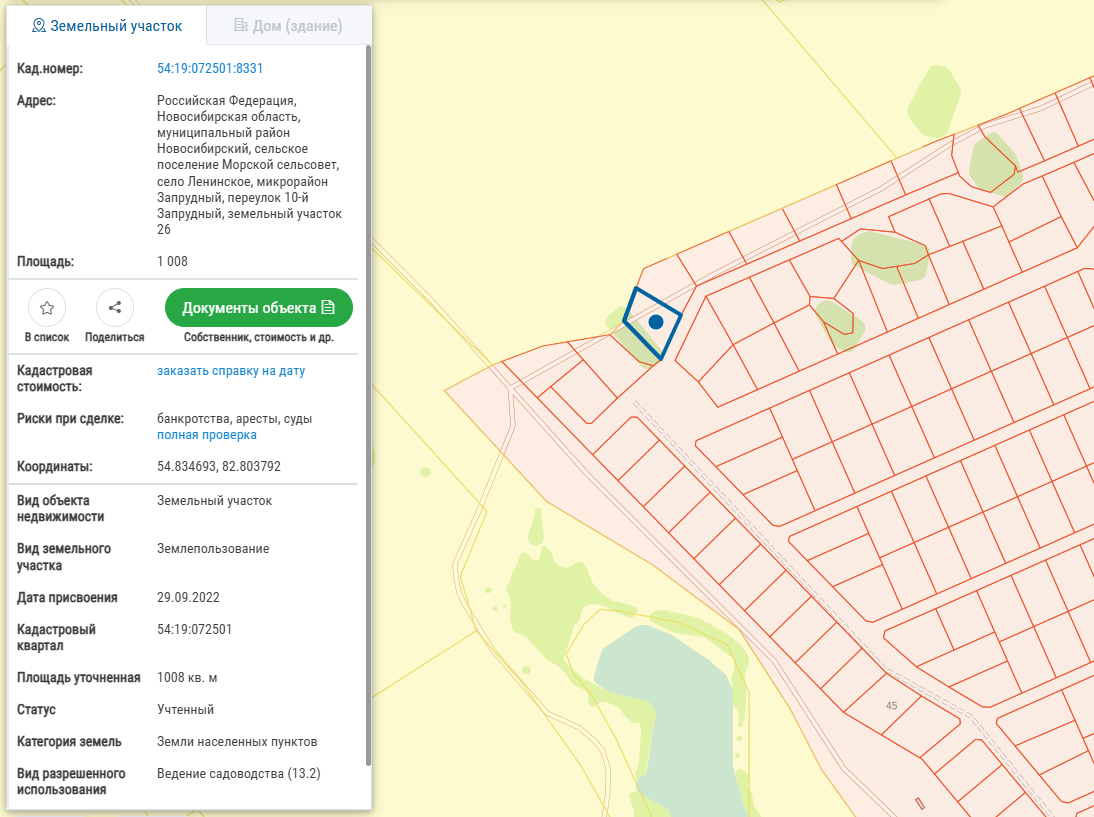Click the info panel vertical scrollbar

(x=368, y=400)
